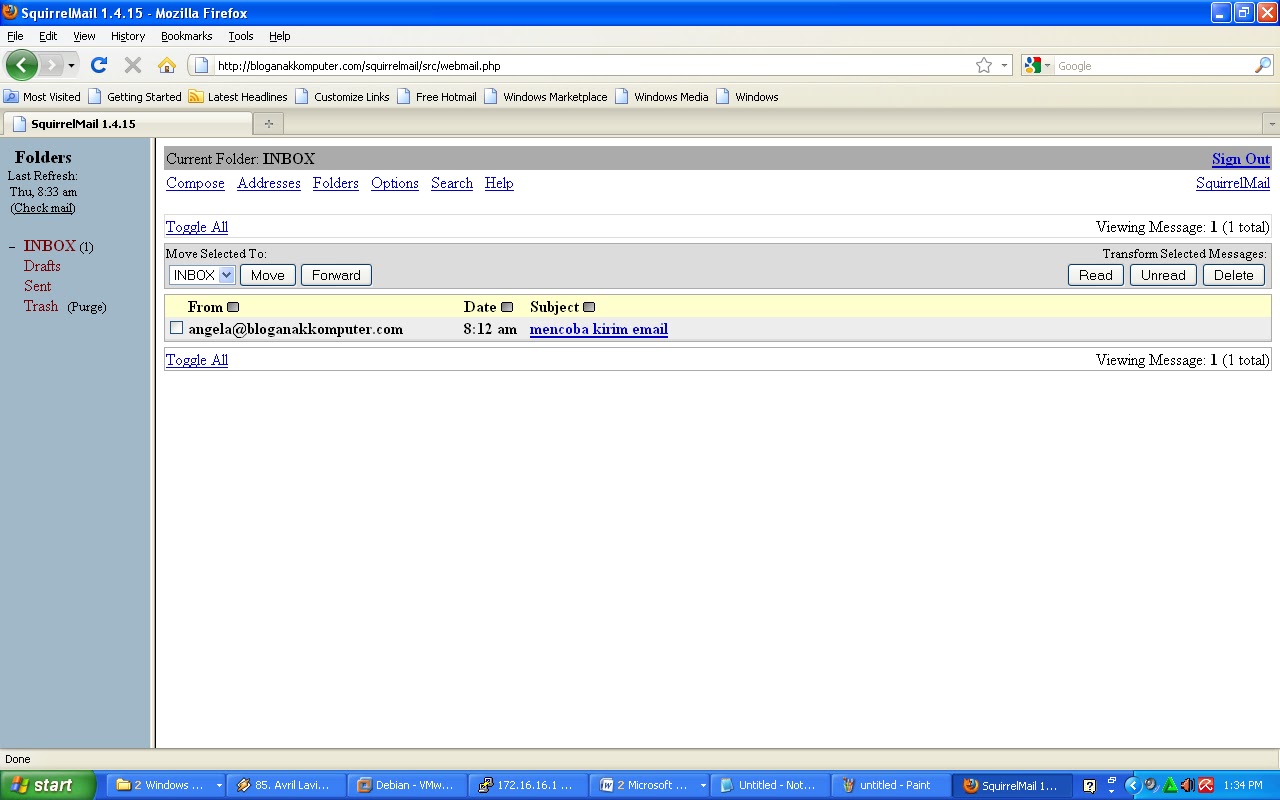Image resolution: width=1280 pixels, height=800 pixels.
Task: Collapse the INBOX folder tree with minus
Action: click(12, 246)
